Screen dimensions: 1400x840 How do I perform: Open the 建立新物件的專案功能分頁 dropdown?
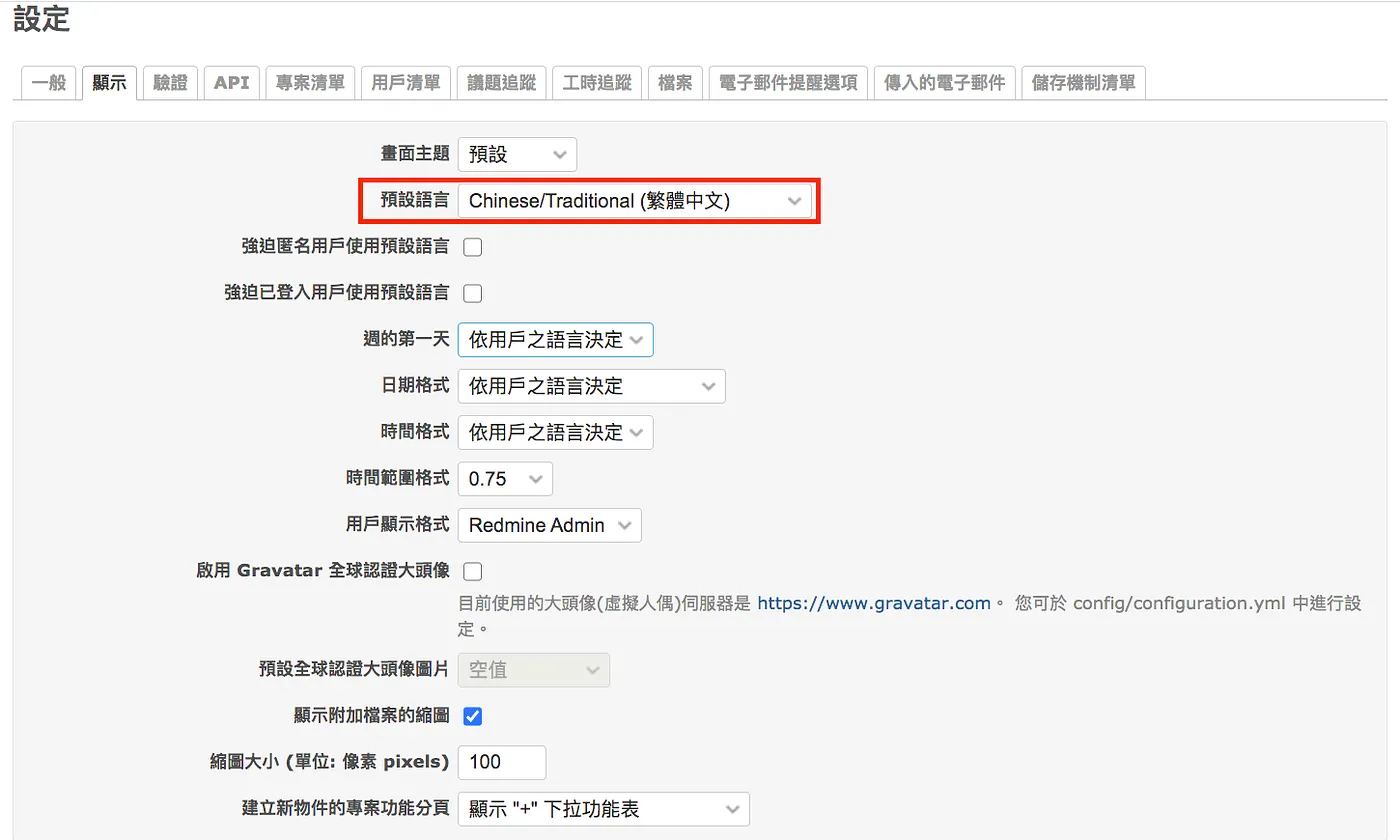point(603,809)
